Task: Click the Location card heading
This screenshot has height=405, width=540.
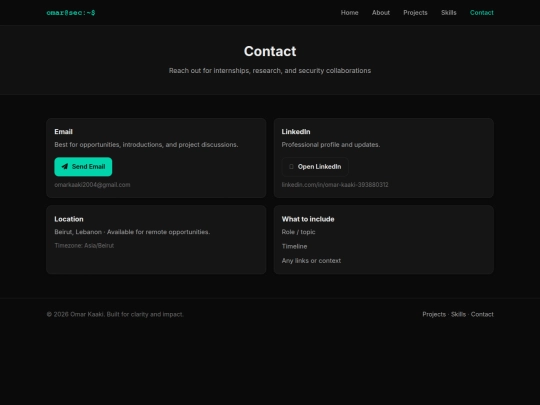Action: pos(69,219)
